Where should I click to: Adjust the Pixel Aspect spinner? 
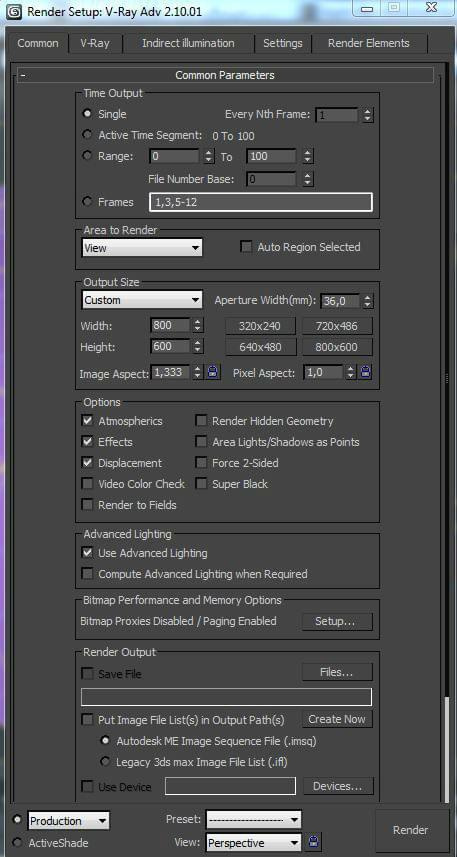[x=350, y=373]
